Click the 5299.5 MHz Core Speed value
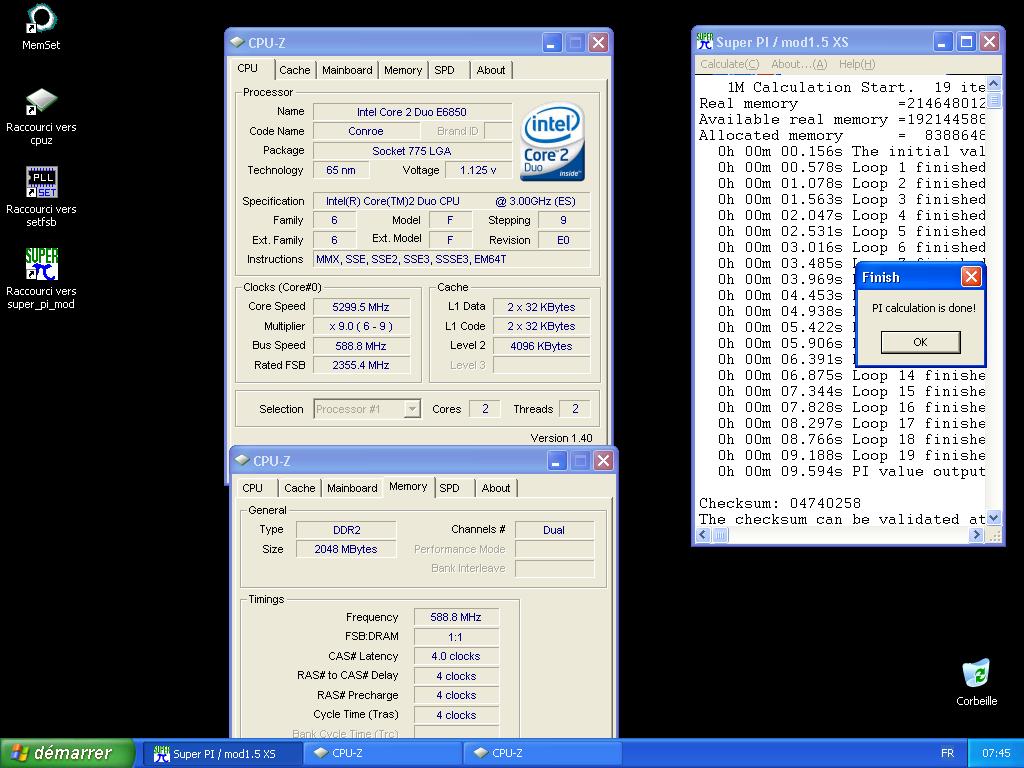Viewport: 1024px width, 768px height. tap(361, 307)
